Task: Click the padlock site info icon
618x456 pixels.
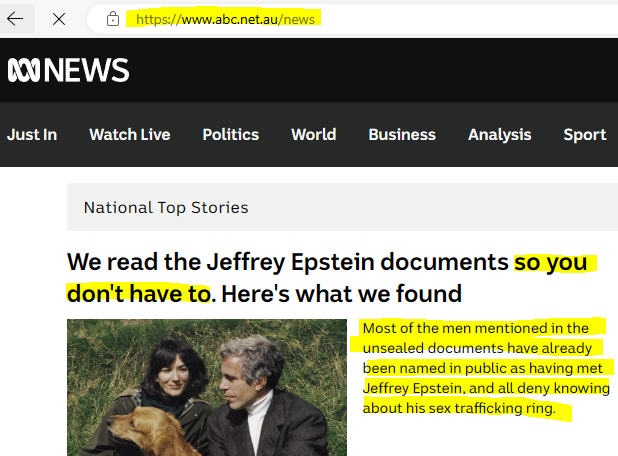Action: click(x=113, y=19)
